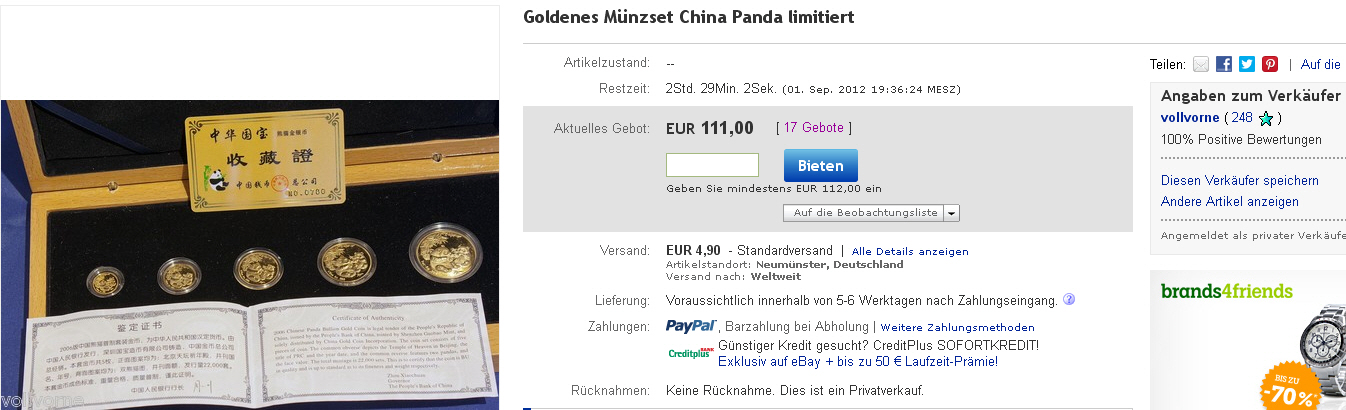Share the listing via email icon
This screenshot has height=410, width=1346.
[x=1202, y=64]
